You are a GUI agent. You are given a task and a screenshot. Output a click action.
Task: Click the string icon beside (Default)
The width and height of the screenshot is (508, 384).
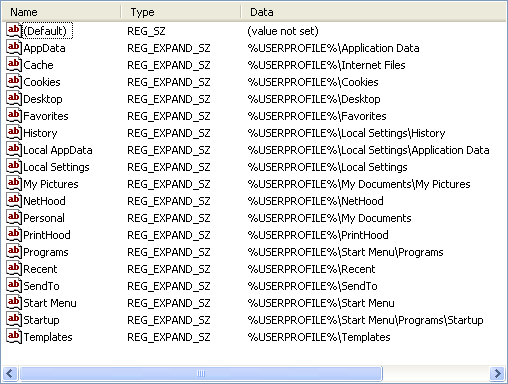14,30
